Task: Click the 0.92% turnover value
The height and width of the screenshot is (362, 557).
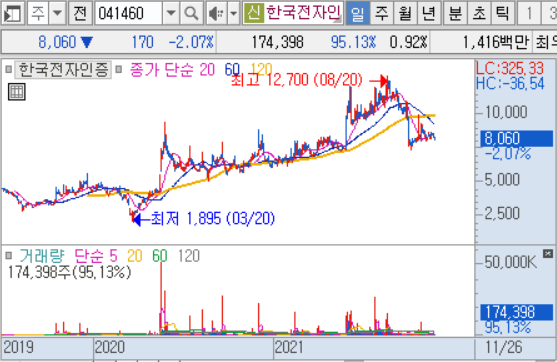Action: click(408, 42)
